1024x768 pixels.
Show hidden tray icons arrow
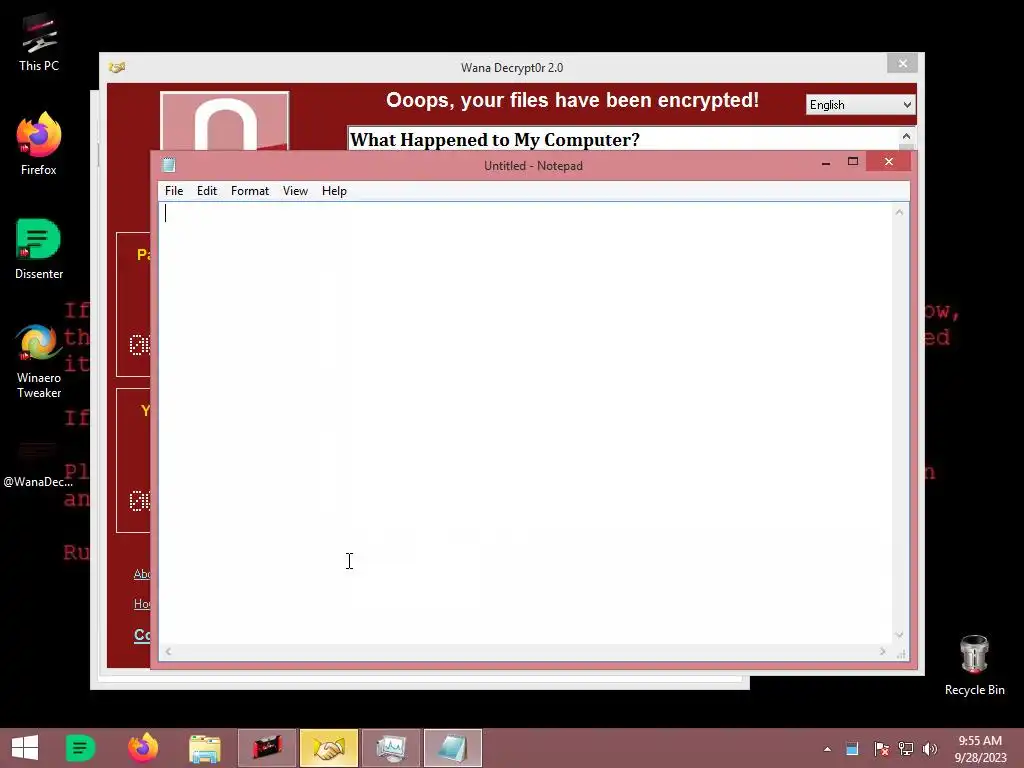point(827,749)
